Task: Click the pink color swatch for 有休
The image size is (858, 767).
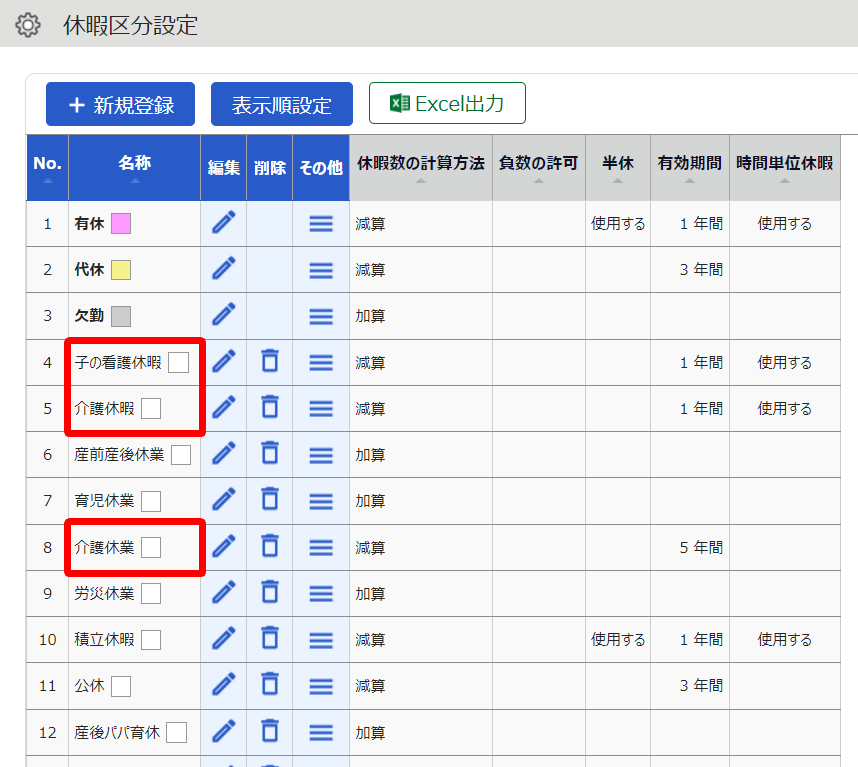Action: point(121,224)
